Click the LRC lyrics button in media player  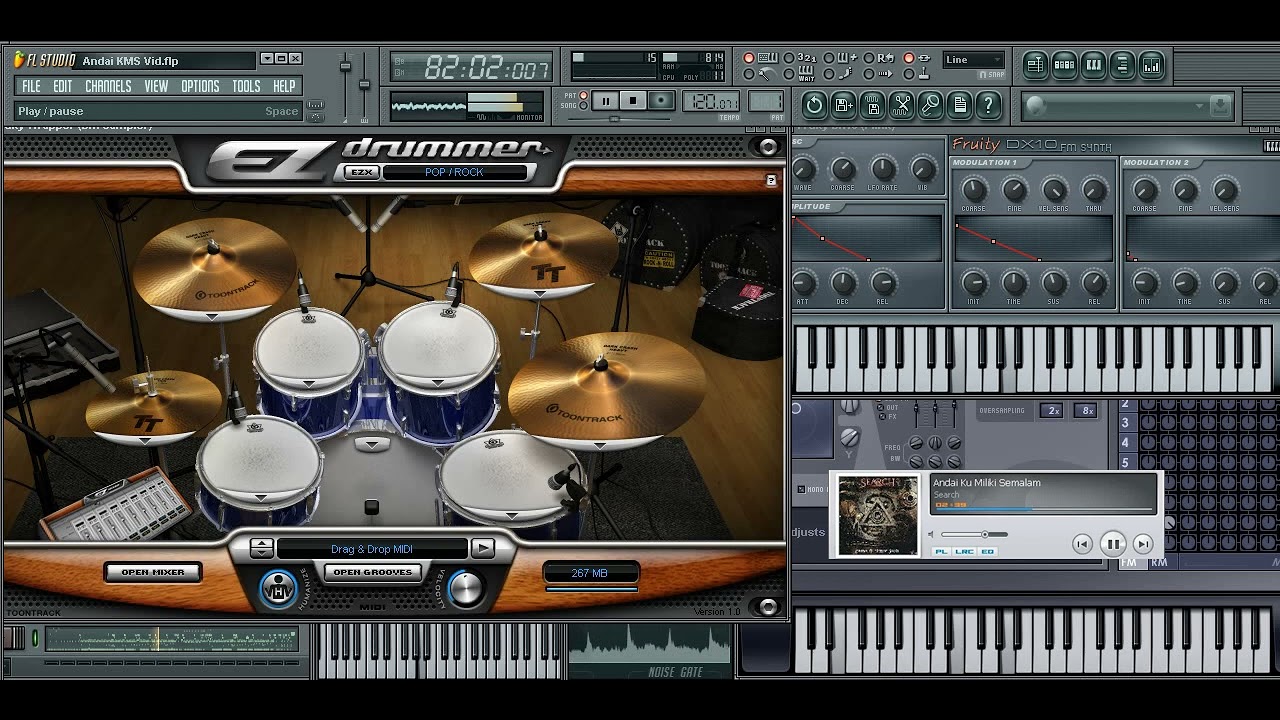point(964,552)
